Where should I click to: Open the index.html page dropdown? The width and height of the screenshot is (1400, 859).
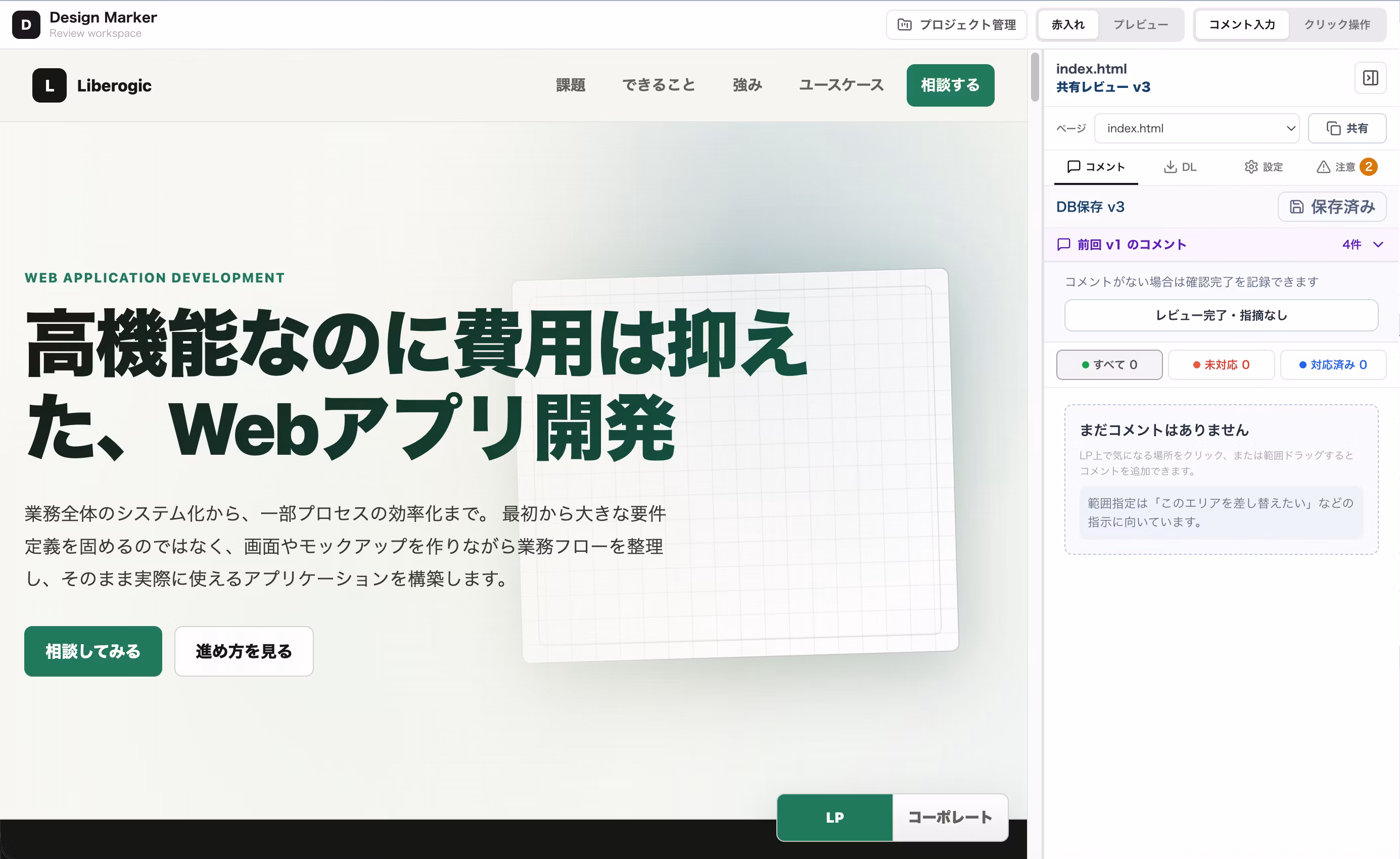[1197, 128]
